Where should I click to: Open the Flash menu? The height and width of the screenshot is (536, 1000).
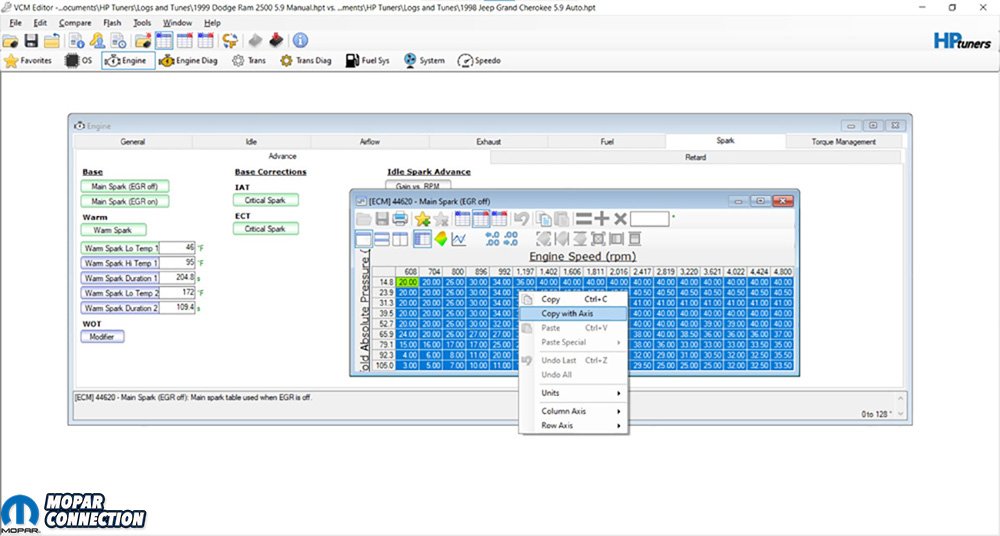click(112, 22)
